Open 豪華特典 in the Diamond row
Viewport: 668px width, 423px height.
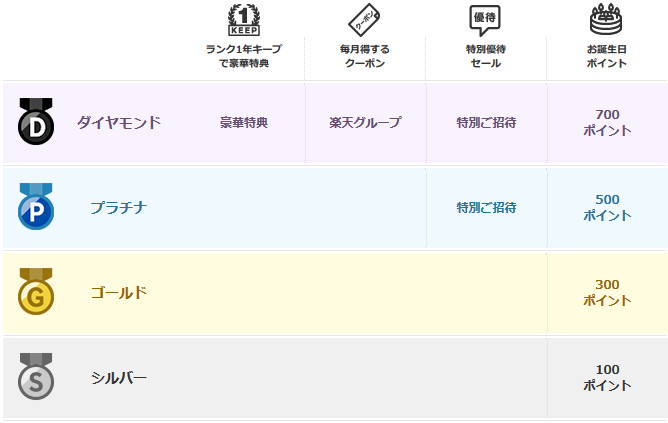point(244,123)
